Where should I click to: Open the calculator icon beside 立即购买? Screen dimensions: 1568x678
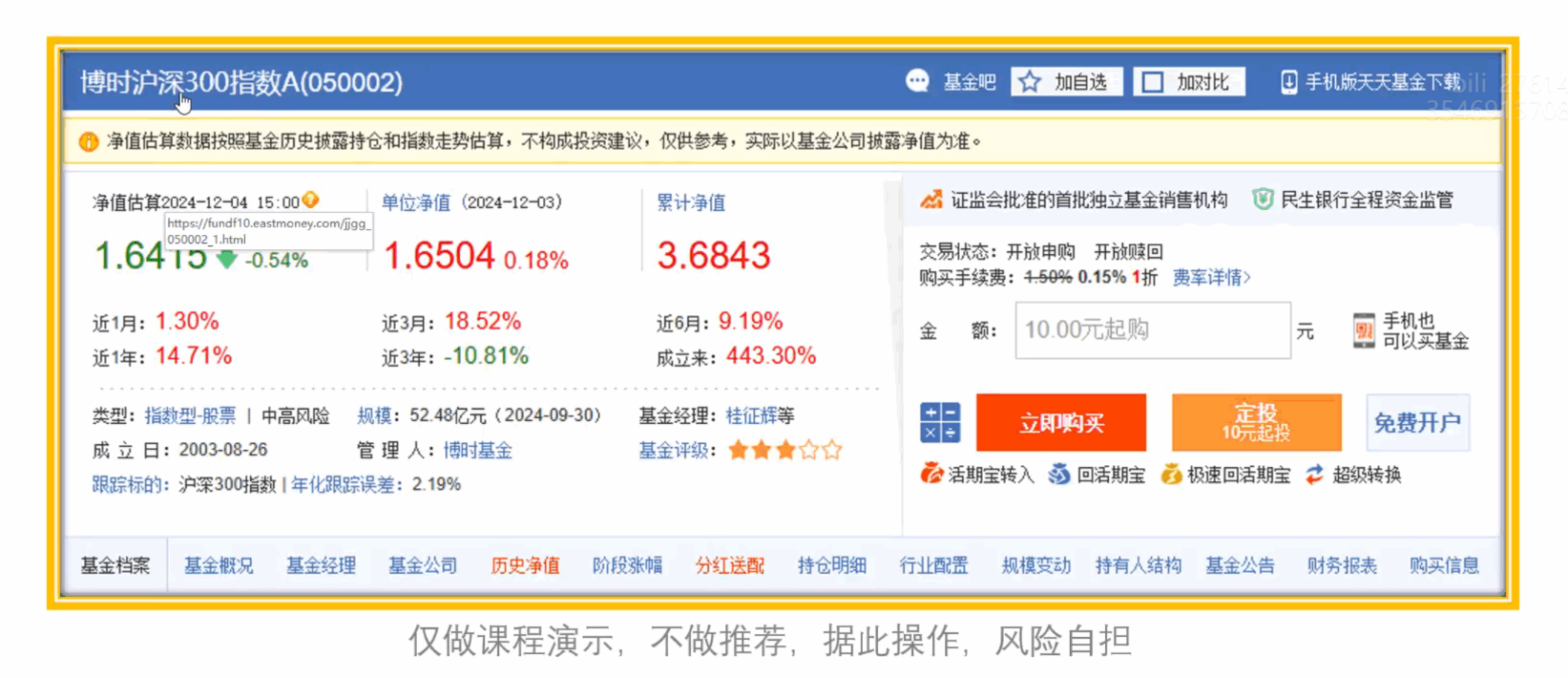coord(940,422)
